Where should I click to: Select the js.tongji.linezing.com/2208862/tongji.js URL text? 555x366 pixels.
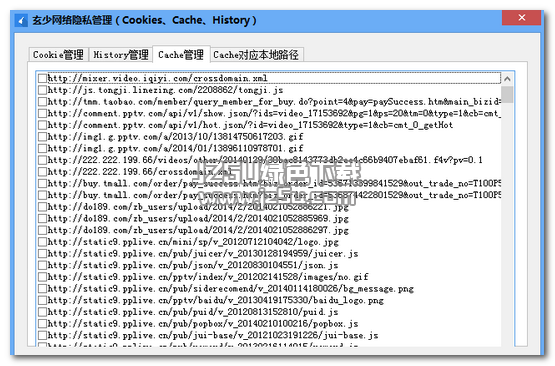point(165,90)
